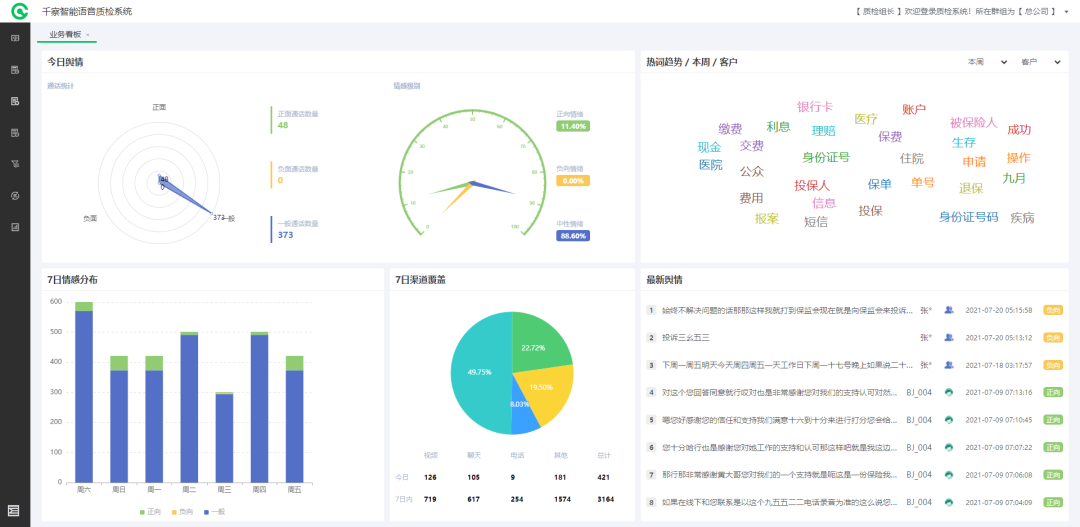Close the 业务看板 tab using its x
Screen dimensions: 1080x527
[x=87, y=34]
